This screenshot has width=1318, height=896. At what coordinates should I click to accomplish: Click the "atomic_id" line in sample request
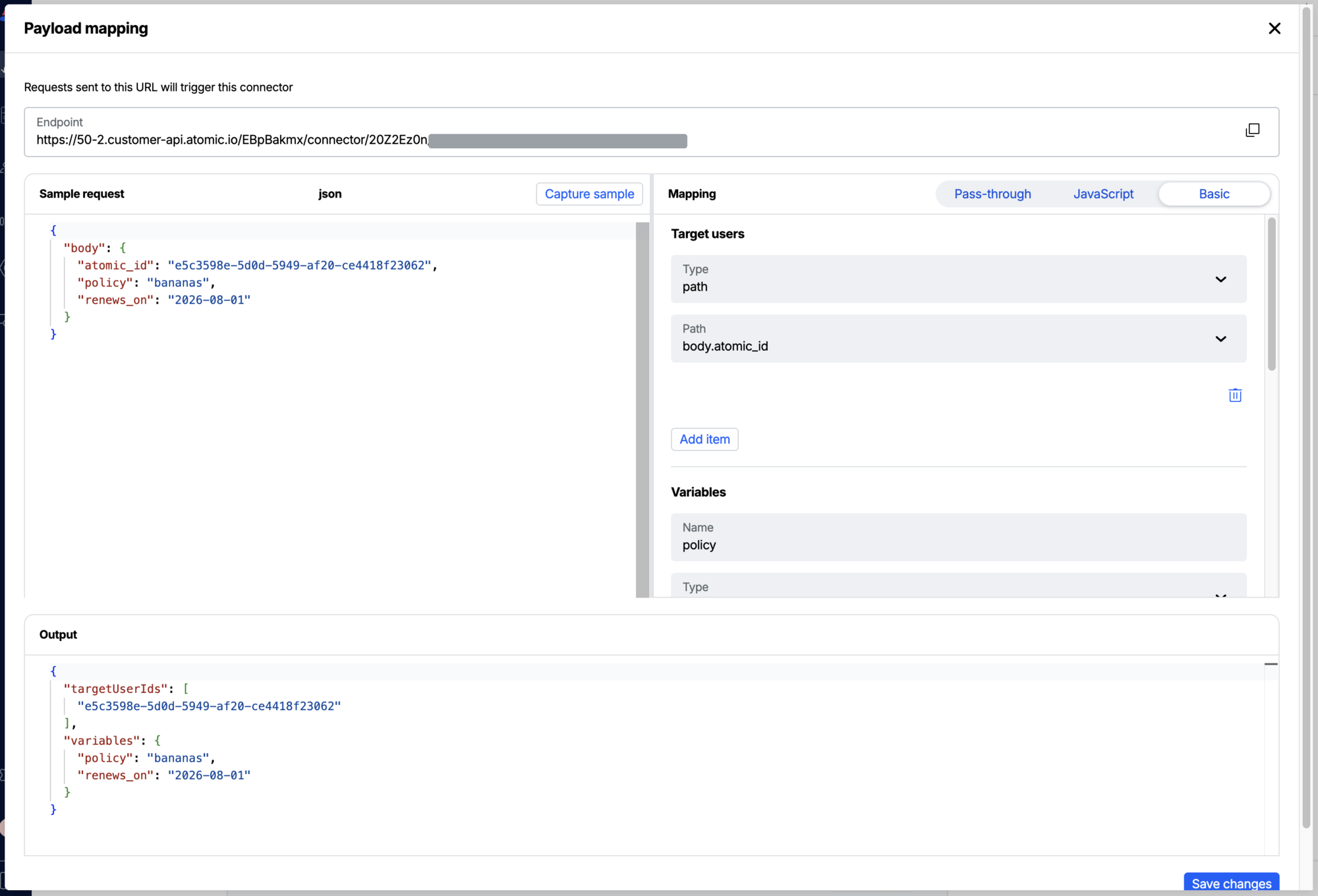[257, 265]
